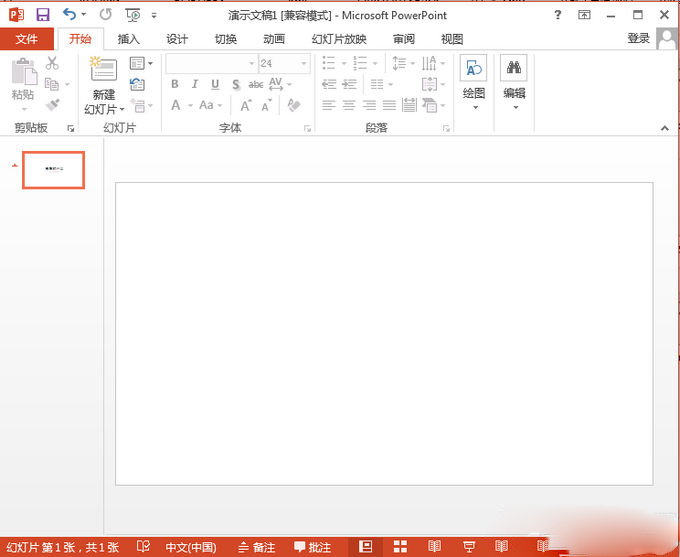The width and height of the screenshot is (680, 557).
Task: Switch to the 幻灯片放映 tab
Action: 339,39
